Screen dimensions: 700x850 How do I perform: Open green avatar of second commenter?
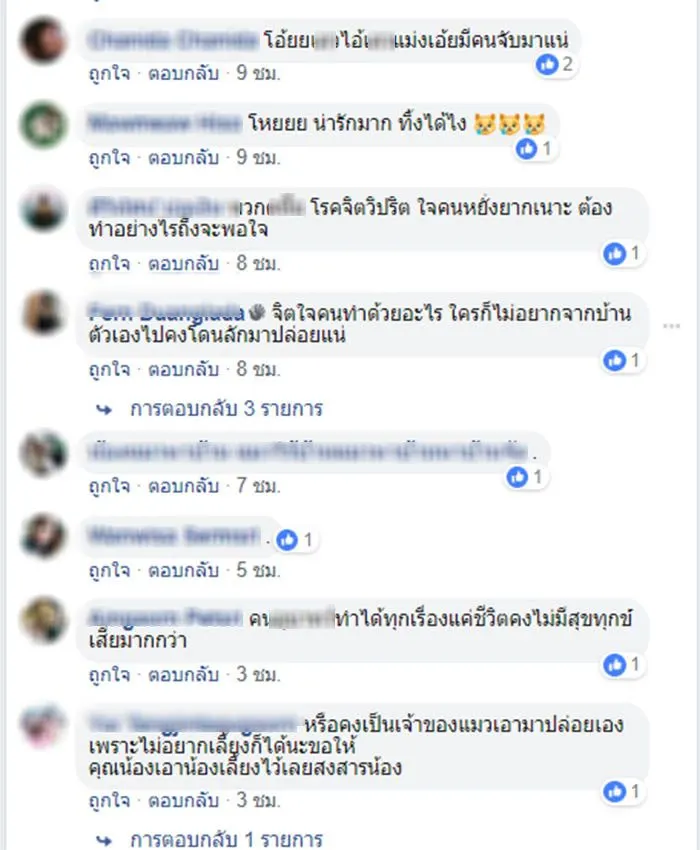43,125
